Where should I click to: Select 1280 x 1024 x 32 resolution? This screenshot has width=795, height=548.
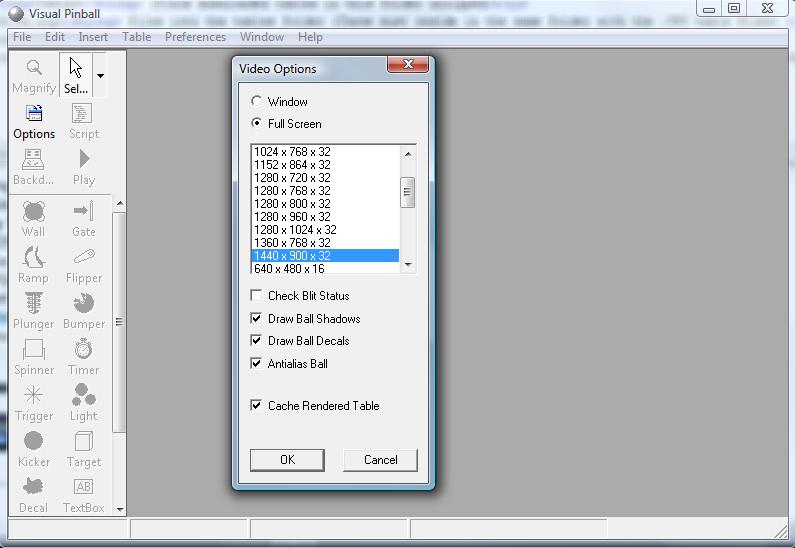coord(325,230)
